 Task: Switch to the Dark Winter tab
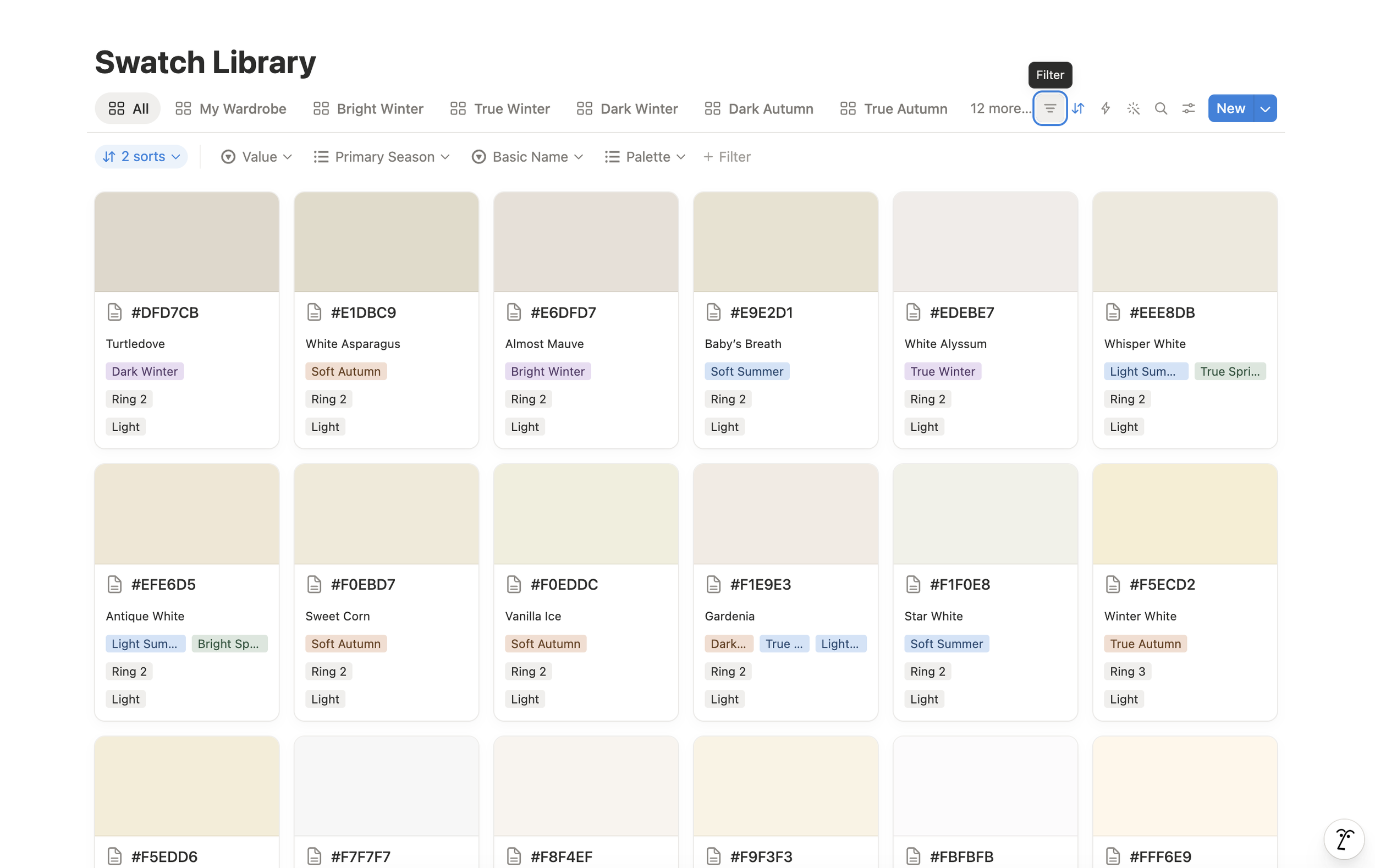(x=627, y=108)
